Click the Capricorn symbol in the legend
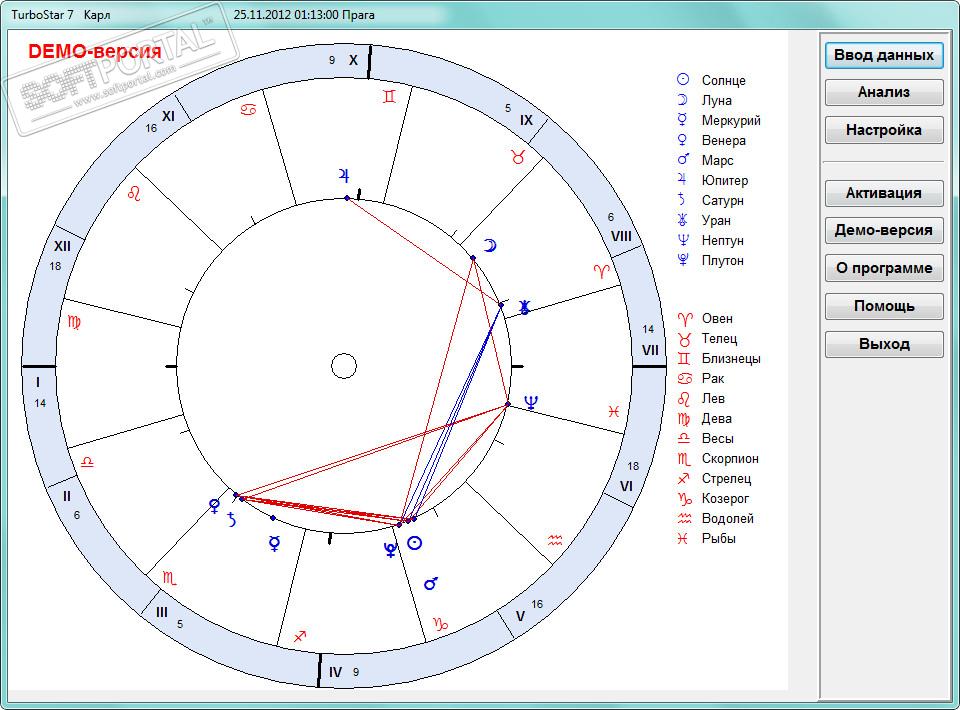The width and height of the screenshot is (960, 710). (x=684, y=499)
